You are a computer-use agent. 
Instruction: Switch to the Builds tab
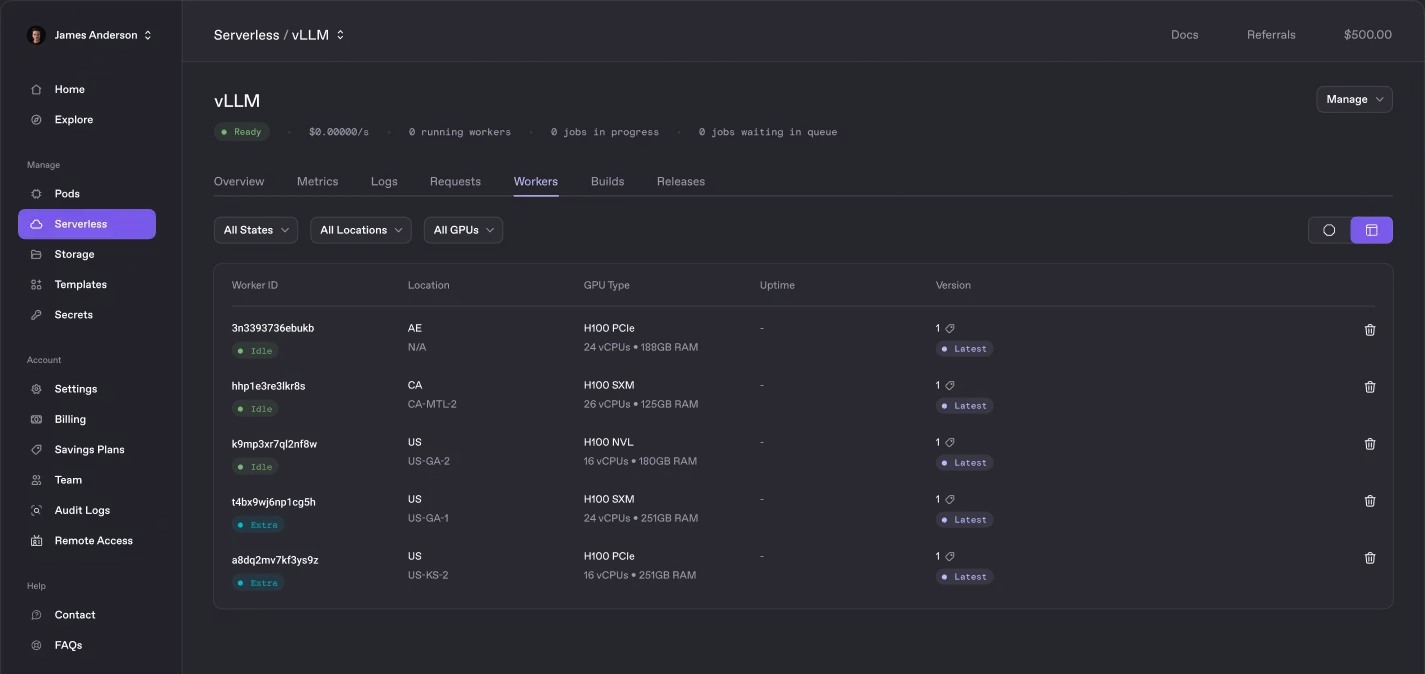607,181
